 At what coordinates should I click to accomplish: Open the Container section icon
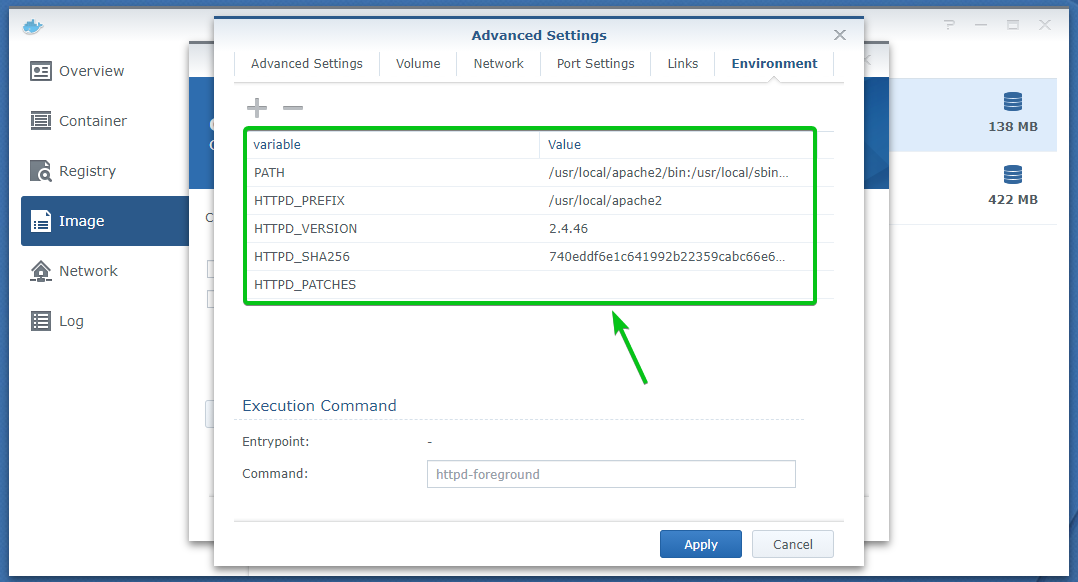[41, 121]
